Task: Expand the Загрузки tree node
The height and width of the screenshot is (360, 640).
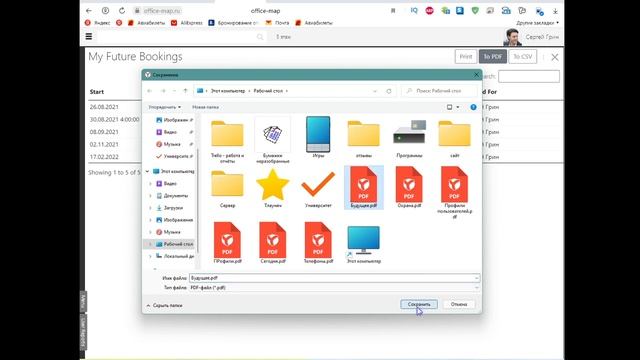Action: [150, 208]
